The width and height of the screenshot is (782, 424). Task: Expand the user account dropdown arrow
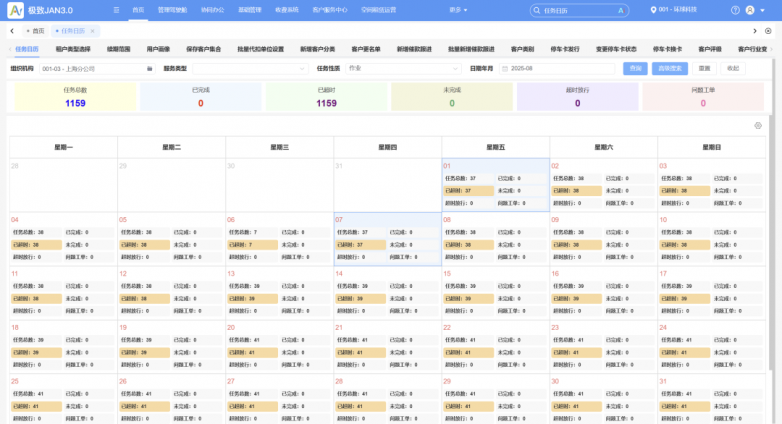tap(763, 9)
